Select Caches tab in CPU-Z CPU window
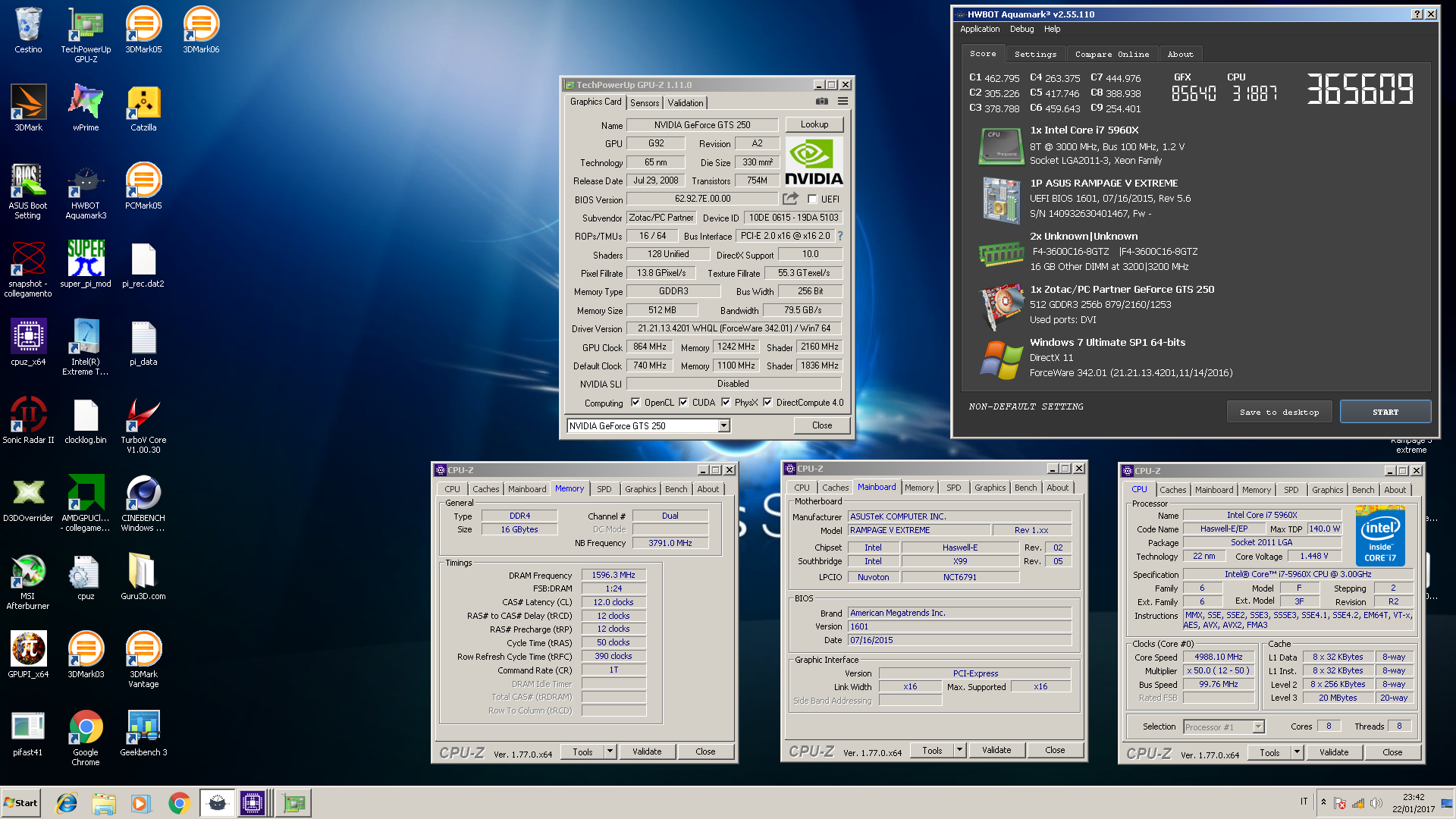Viewport: 1456px width, 819px height. pos(1172,490)
